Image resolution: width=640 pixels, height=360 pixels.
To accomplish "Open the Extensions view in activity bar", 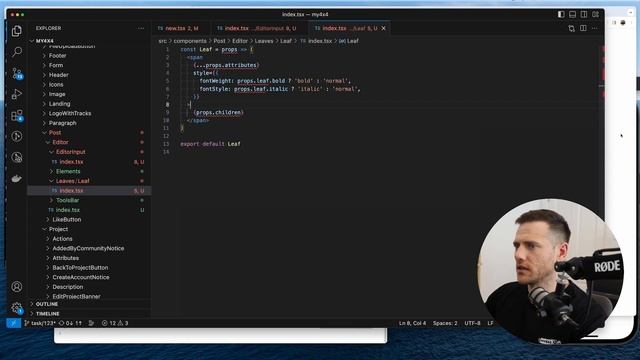I will [17, 116].
